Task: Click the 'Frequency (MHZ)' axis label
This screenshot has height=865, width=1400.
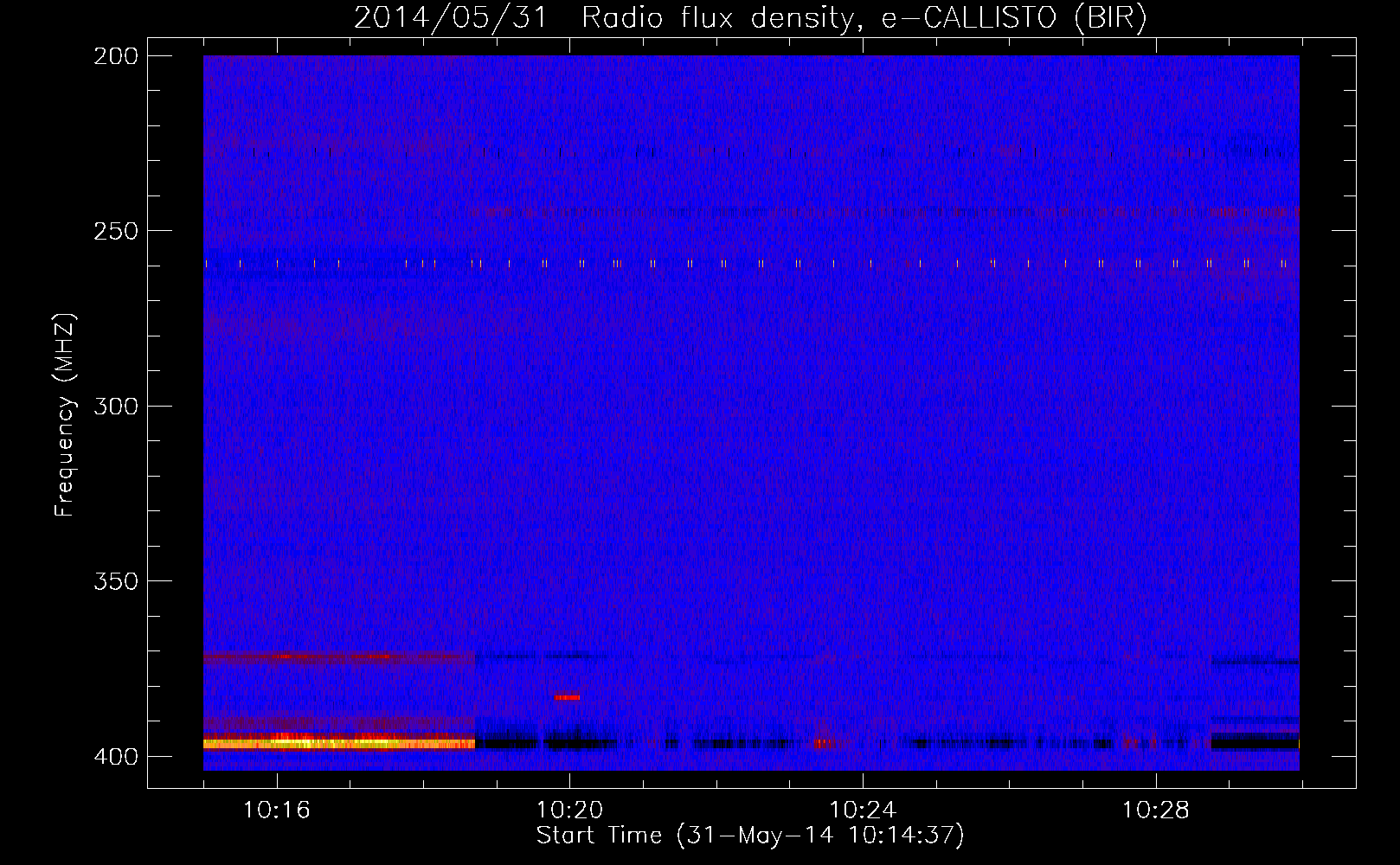Action: (x=65, y=414)
